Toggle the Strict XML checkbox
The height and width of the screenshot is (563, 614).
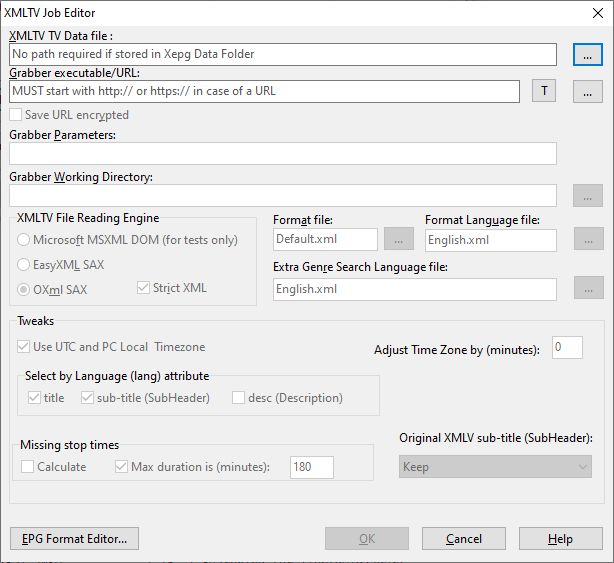pos(144,288)
